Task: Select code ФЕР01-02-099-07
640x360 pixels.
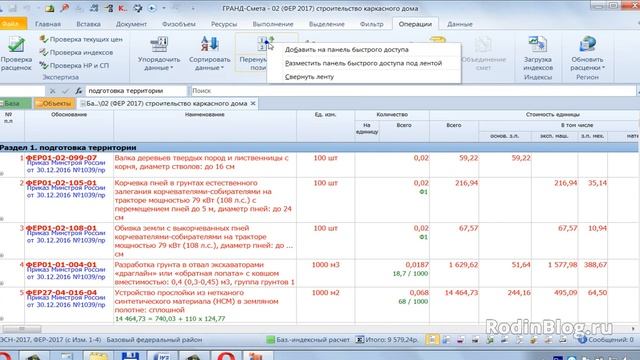Action: click(61, 158)
